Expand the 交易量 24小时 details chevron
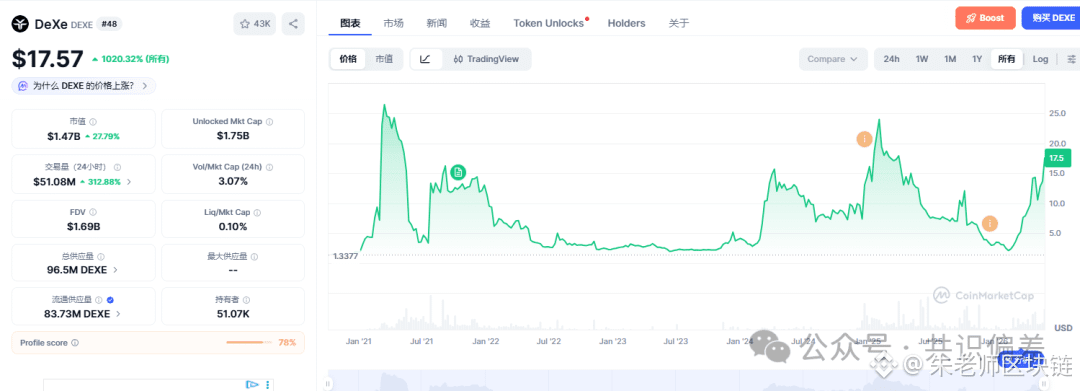The width and height of the screenshot is (1080, 391). click(x=129, y=182)
